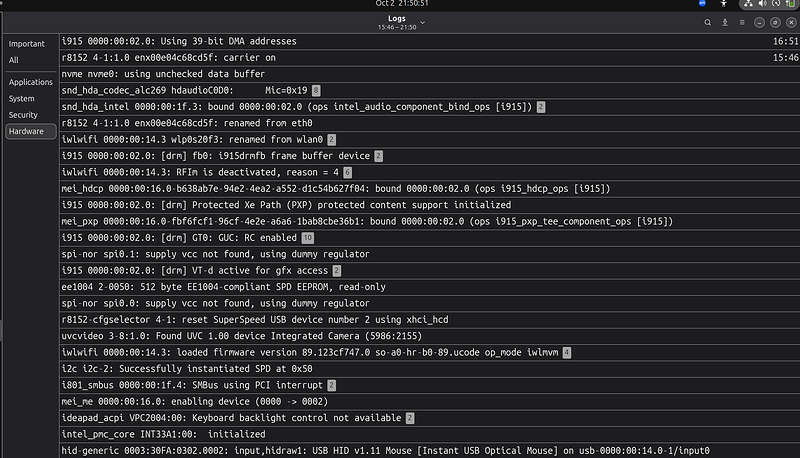Click the 15:46 timestamp
800x458 pixels.
786,58
